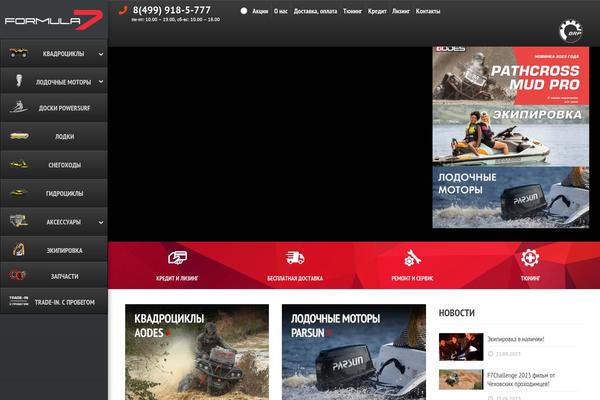
Task: Open the Pathcross Mud Pro banner
Action: pos(511,75)
